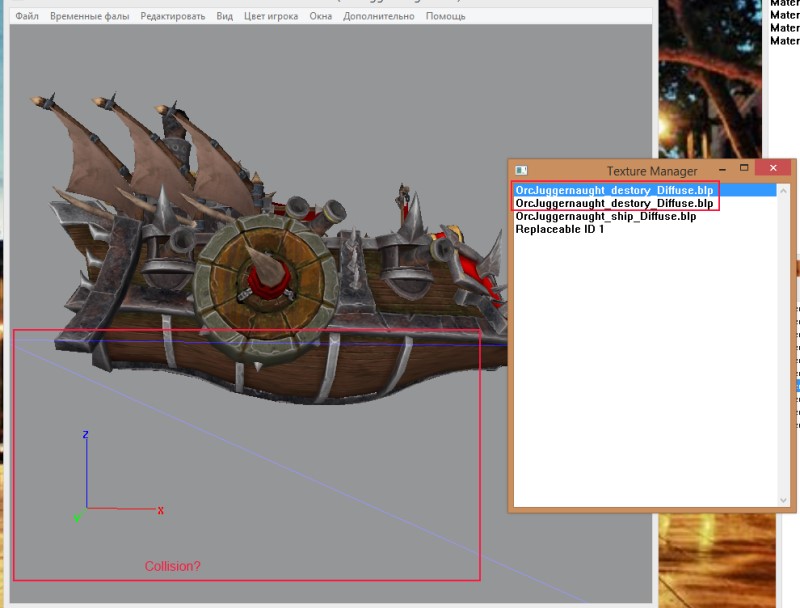800x608 pixels.
Task: Select the Replaceable ID 1 texture entry
Action: 645,229
